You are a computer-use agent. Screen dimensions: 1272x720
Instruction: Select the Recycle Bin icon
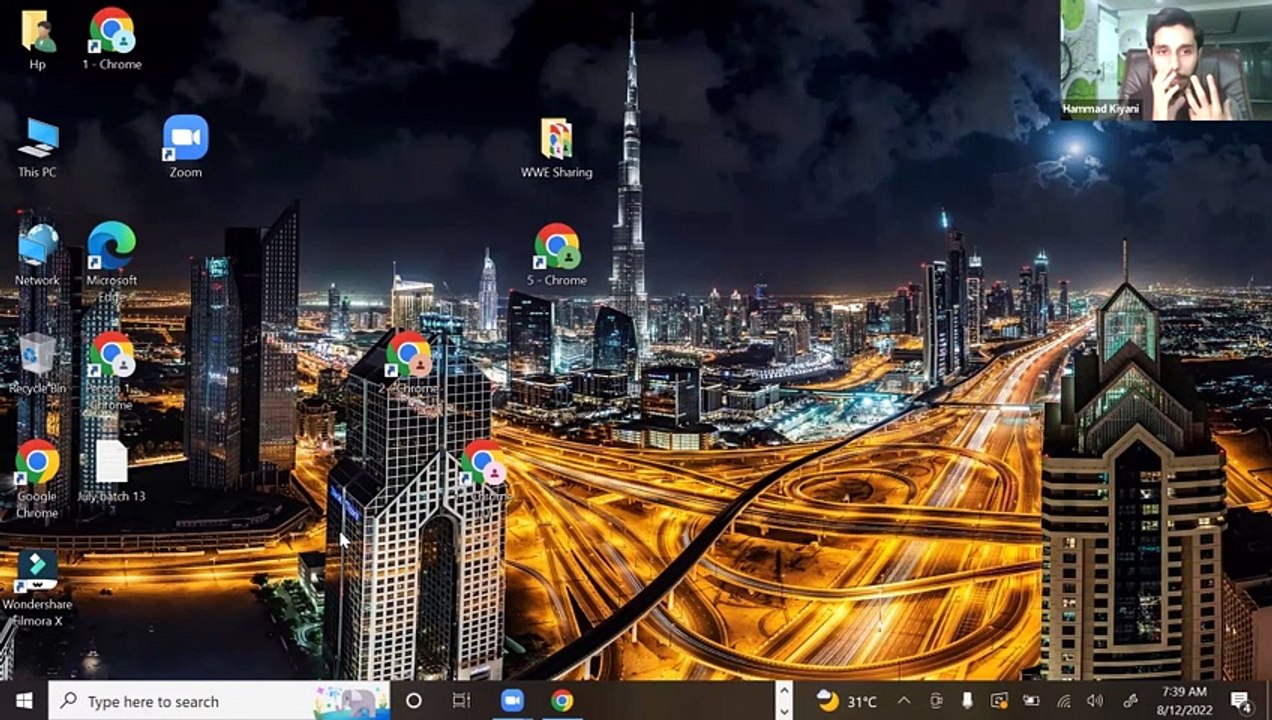(37, 363)
